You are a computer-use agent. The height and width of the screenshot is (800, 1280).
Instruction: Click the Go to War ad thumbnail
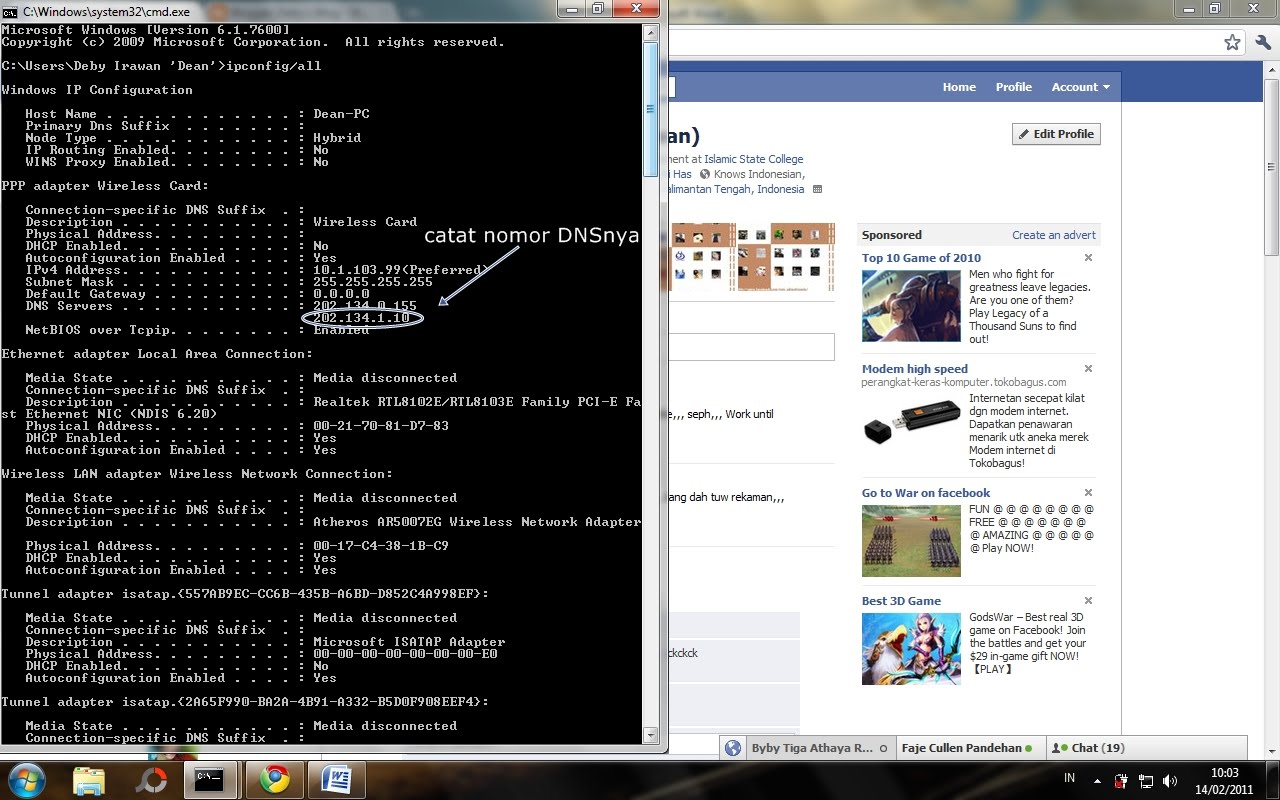pos(911,540)
